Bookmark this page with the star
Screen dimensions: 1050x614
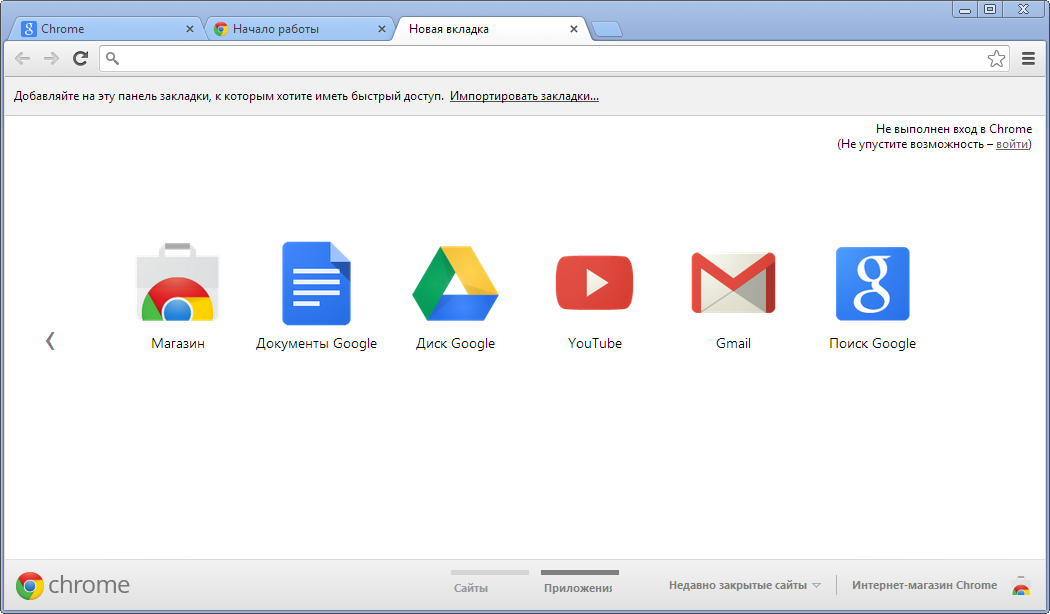pyautogui.click(x=996, y=59)
